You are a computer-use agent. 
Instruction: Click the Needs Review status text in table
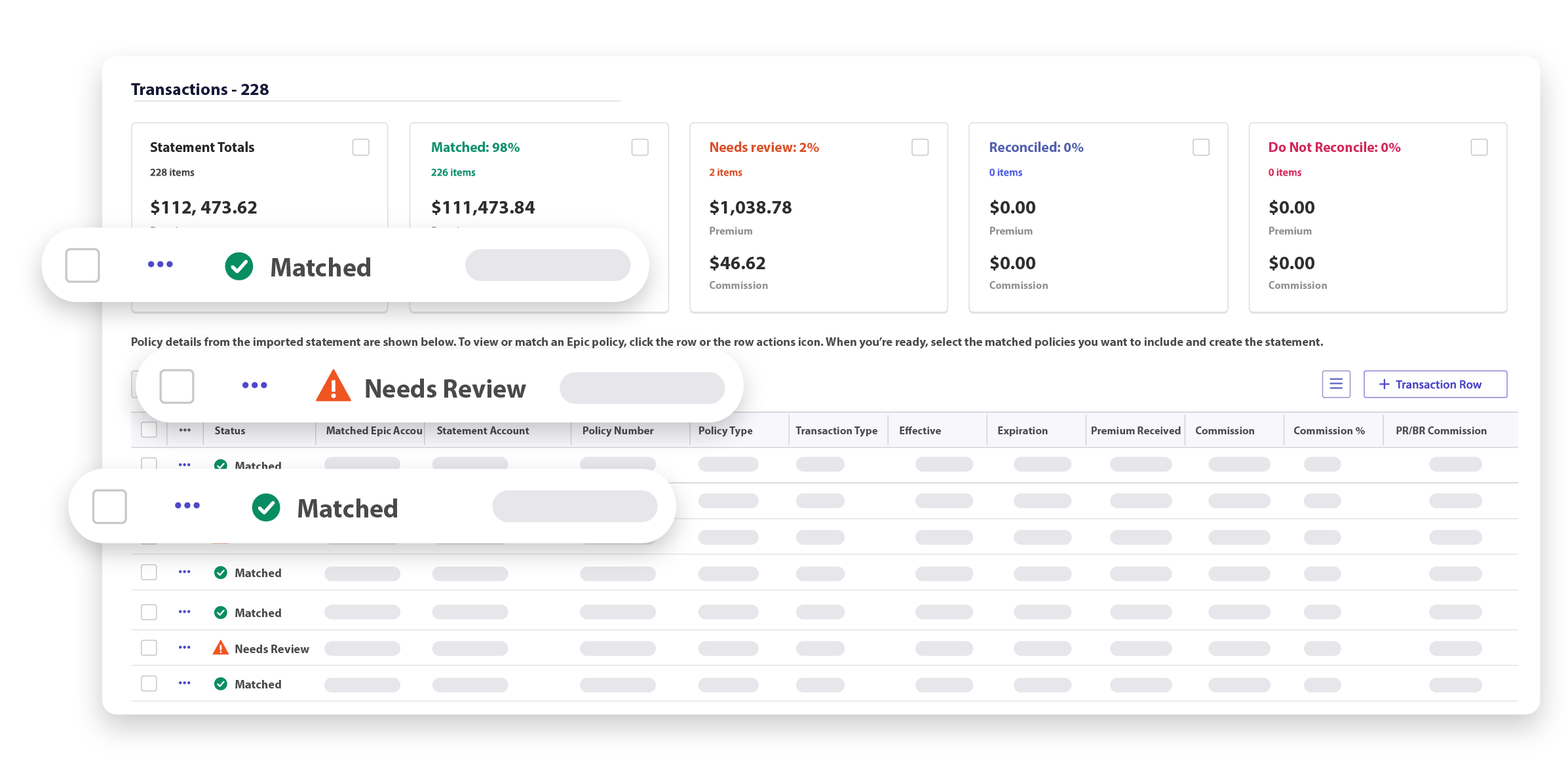click(x=272, y=649)
